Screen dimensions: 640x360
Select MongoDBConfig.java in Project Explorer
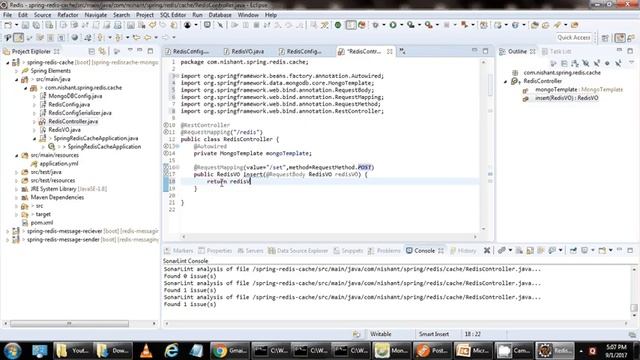pos(75,96)
